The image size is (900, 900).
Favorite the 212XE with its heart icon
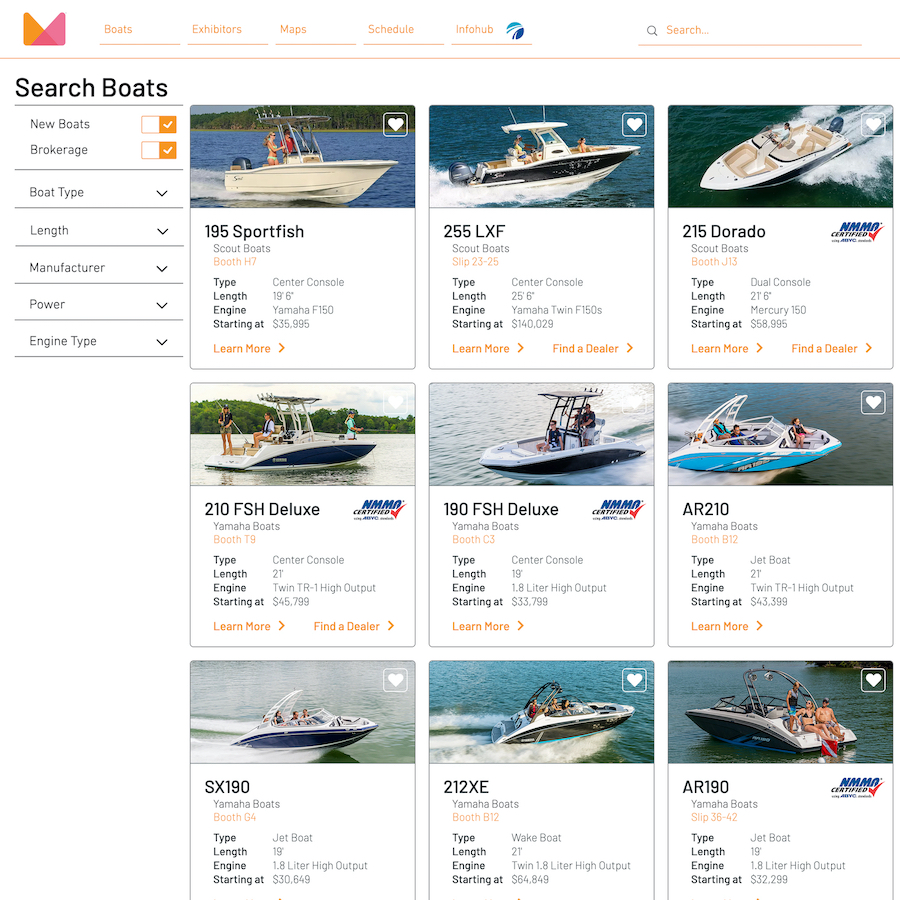coord(634,680)
